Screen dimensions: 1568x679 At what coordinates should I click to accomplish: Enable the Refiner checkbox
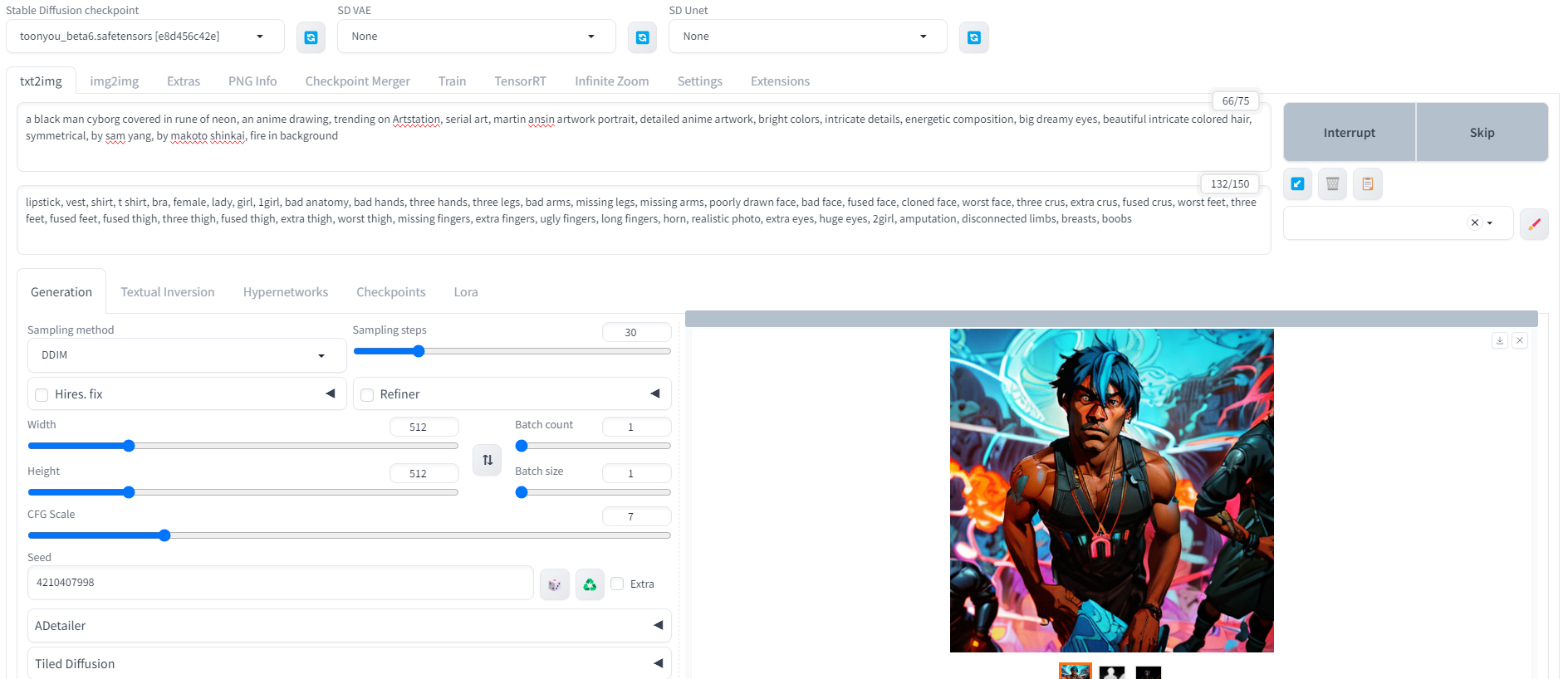point(367,395)
